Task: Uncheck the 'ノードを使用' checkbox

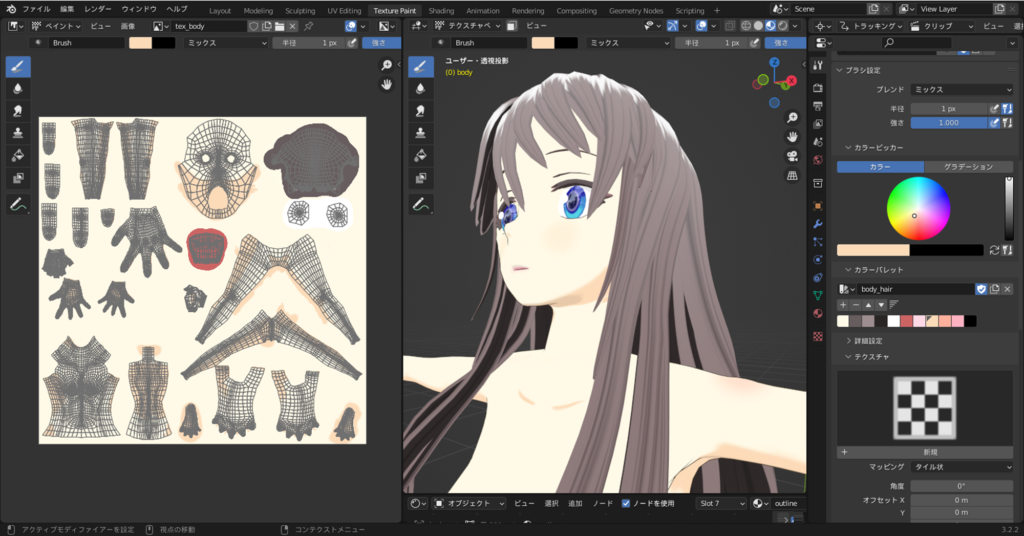Action: coord(626,503)
